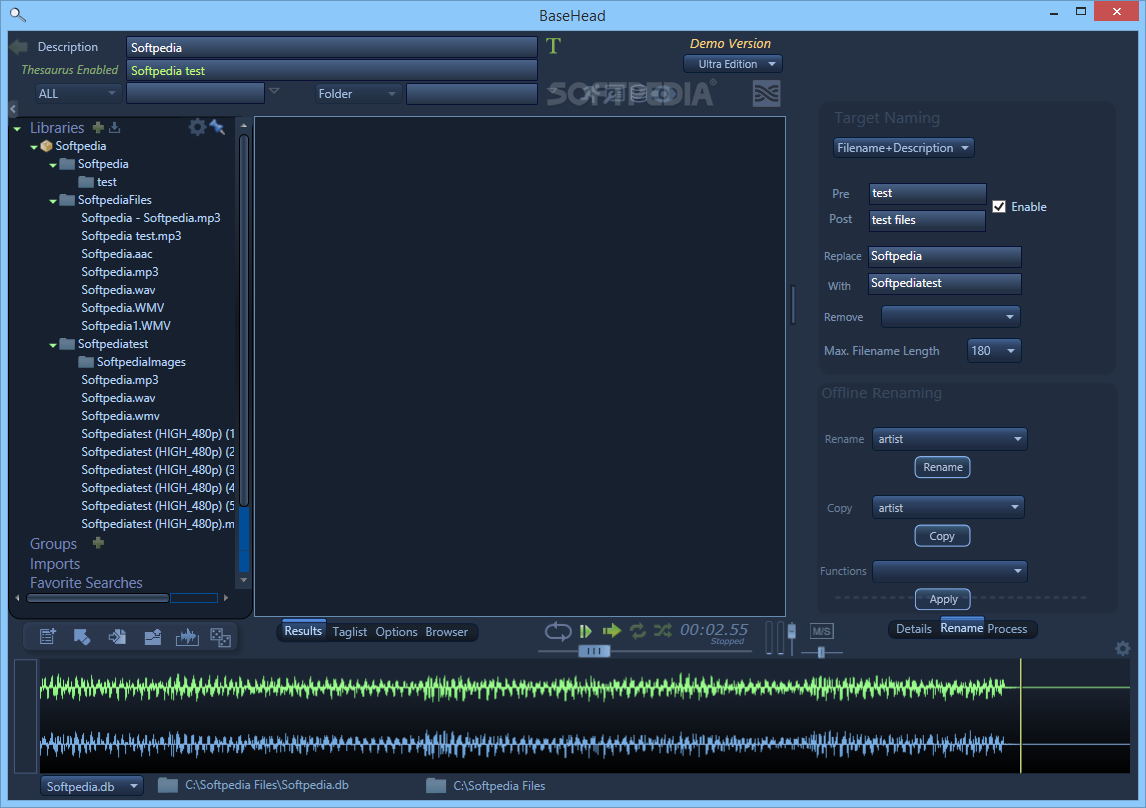Select Softpedia test.mp3 file
This screenshot has height=808, width=1146.
pyautogui.click(x=132, y=236)
